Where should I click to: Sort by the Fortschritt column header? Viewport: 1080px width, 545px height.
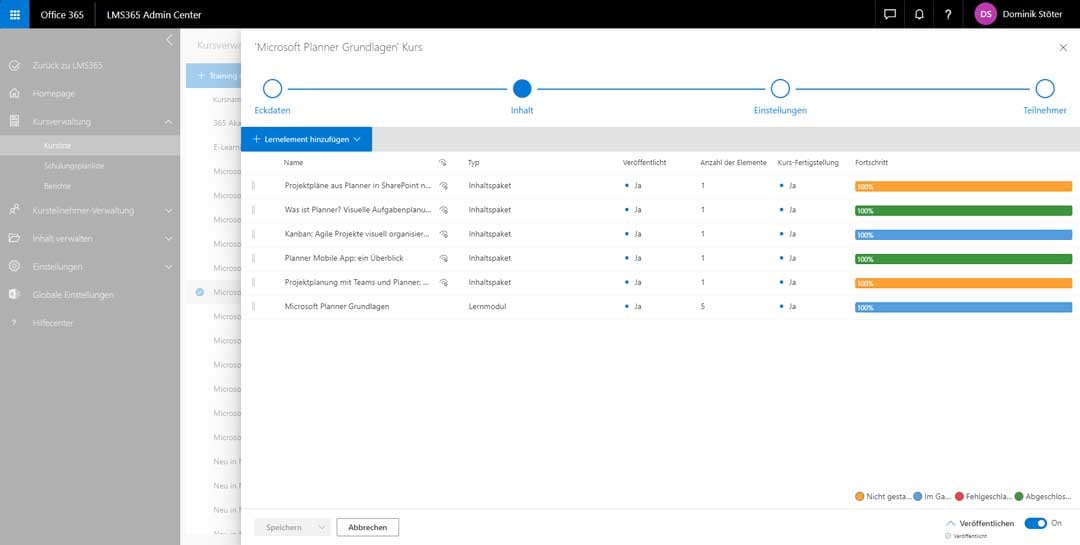pyautogui.click(x=871, y=163)
